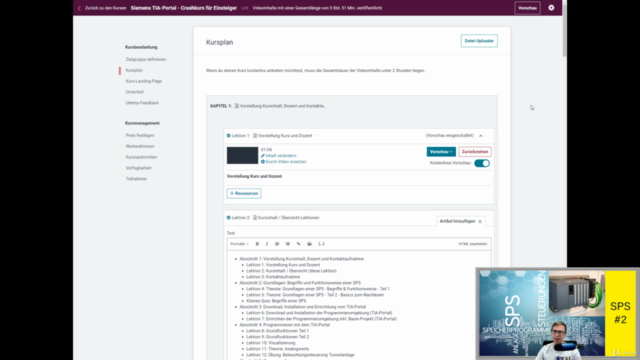Click text 'Kleines Quiz: Begriffe einer SPS'
640x360 pixels.
[x=276, y=301]
